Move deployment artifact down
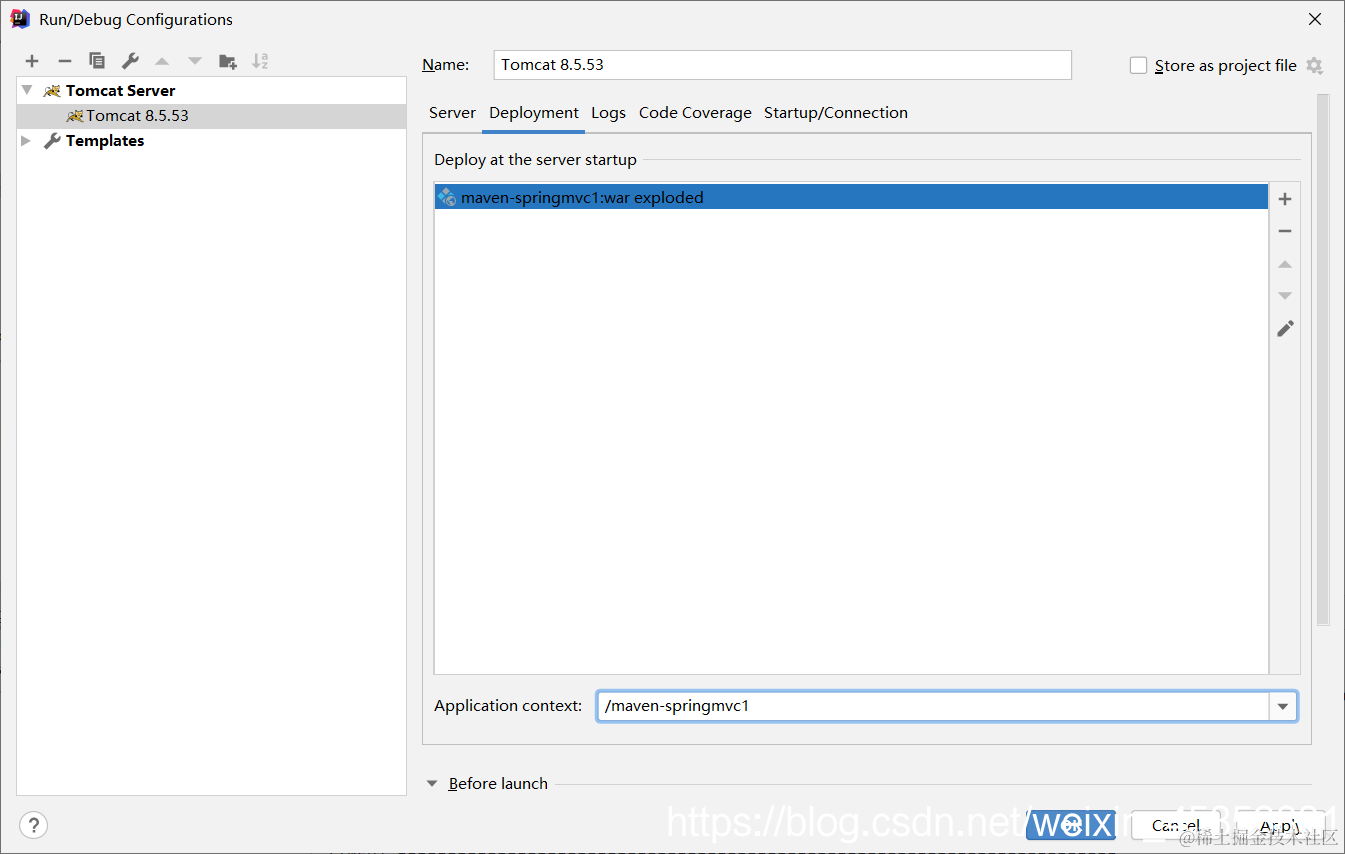The image size is (1345, 854). (1285, 296)
